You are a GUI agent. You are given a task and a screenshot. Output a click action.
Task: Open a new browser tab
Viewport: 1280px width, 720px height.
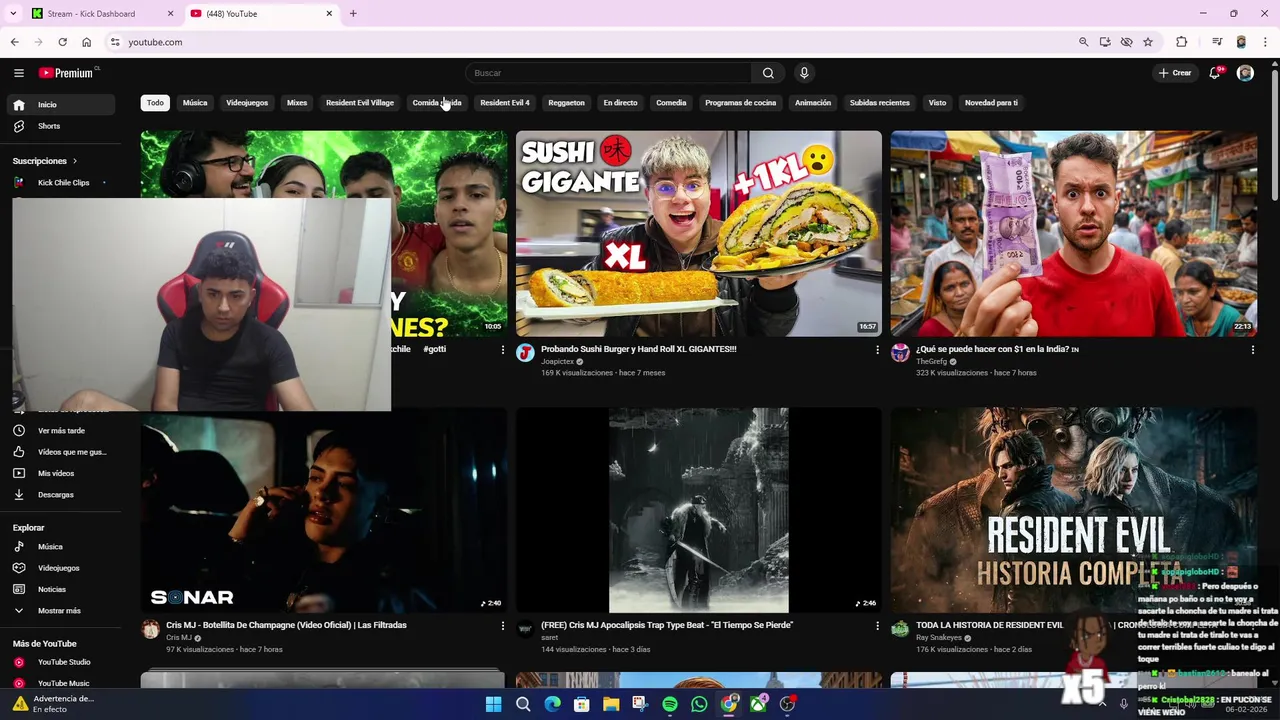click(353, 14)
